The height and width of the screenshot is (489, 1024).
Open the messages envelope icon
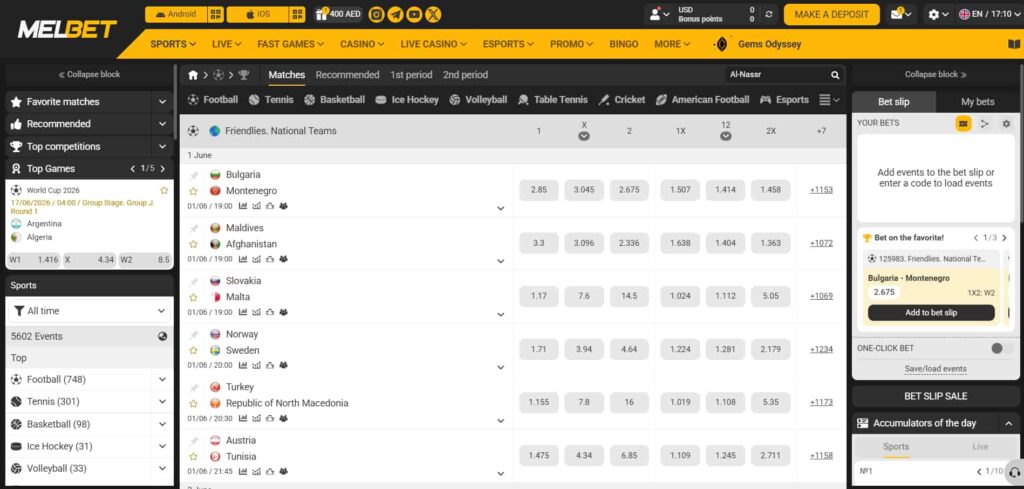coord(901,14)
